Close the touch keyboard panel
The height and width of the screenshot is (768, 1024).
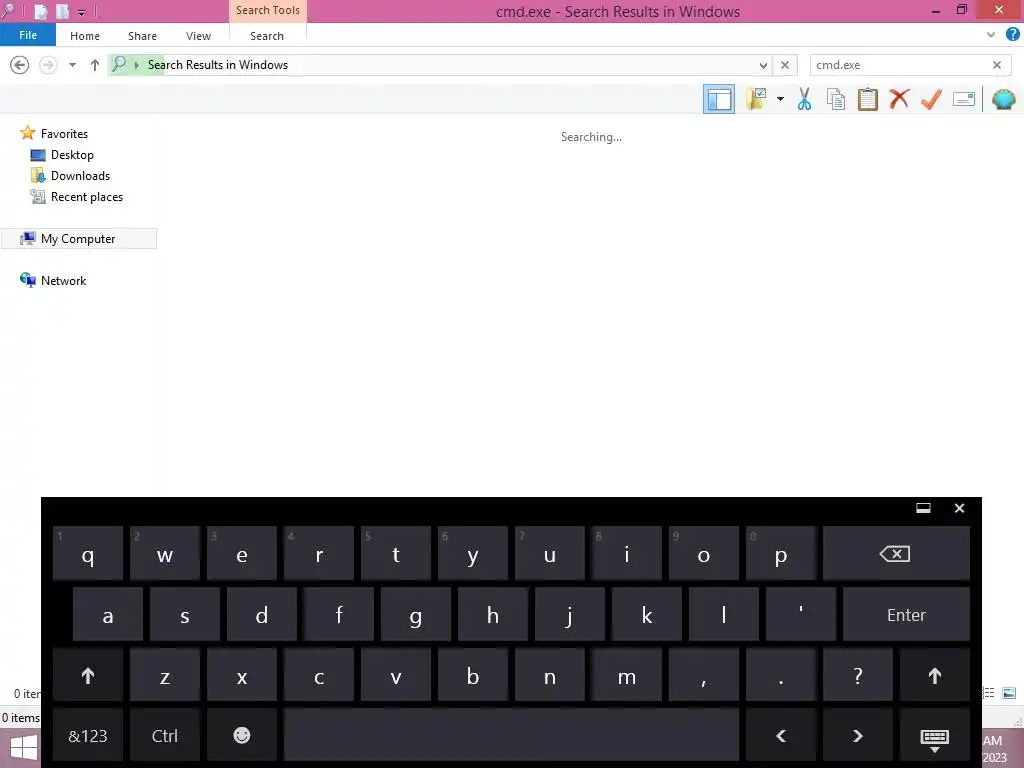(x=959, y=508)
